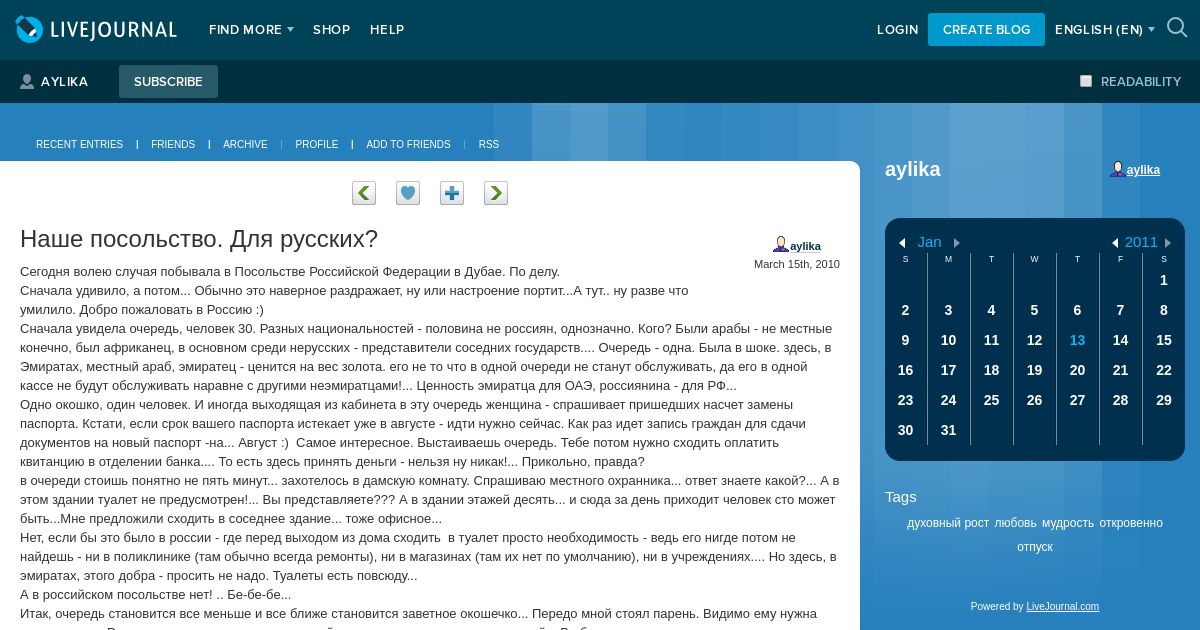Go to next year arrow after 2011
Viewport: 1200px width, 630px height.
click(1167, 243)
